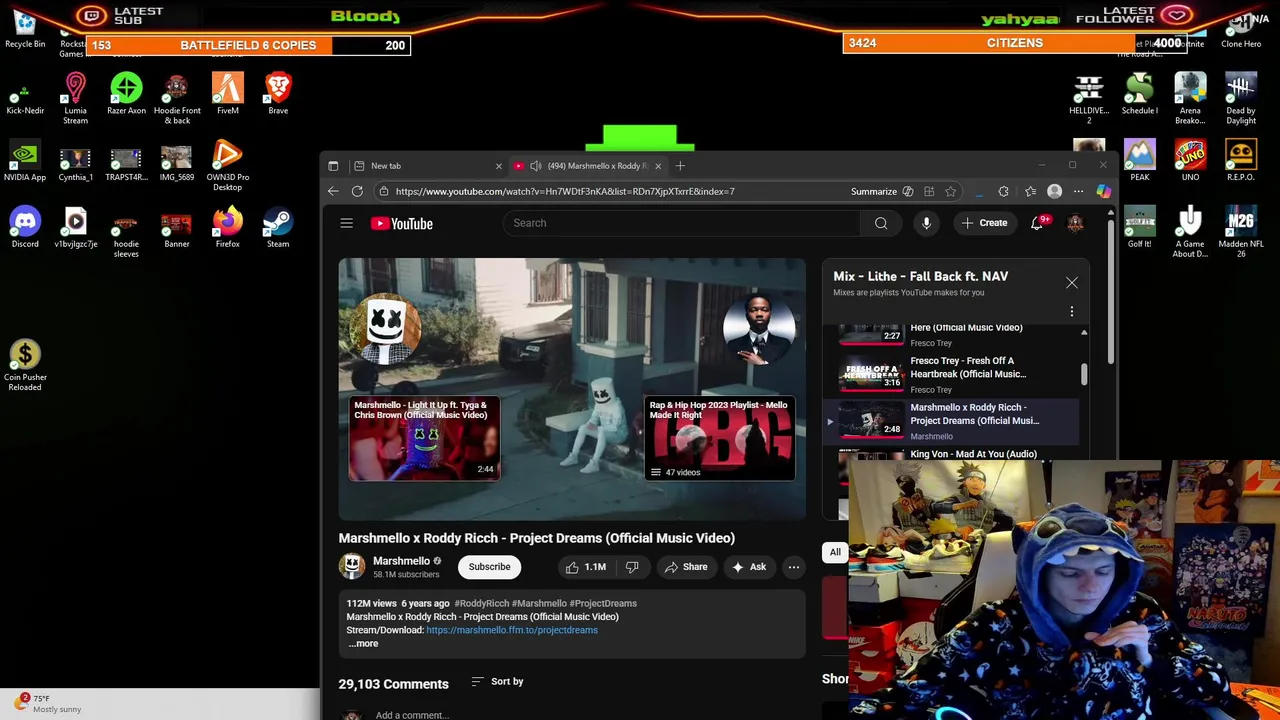Screen dimensions: 1280x720
Task: Start voice search with the microphone icon
Action: point(926,223)
